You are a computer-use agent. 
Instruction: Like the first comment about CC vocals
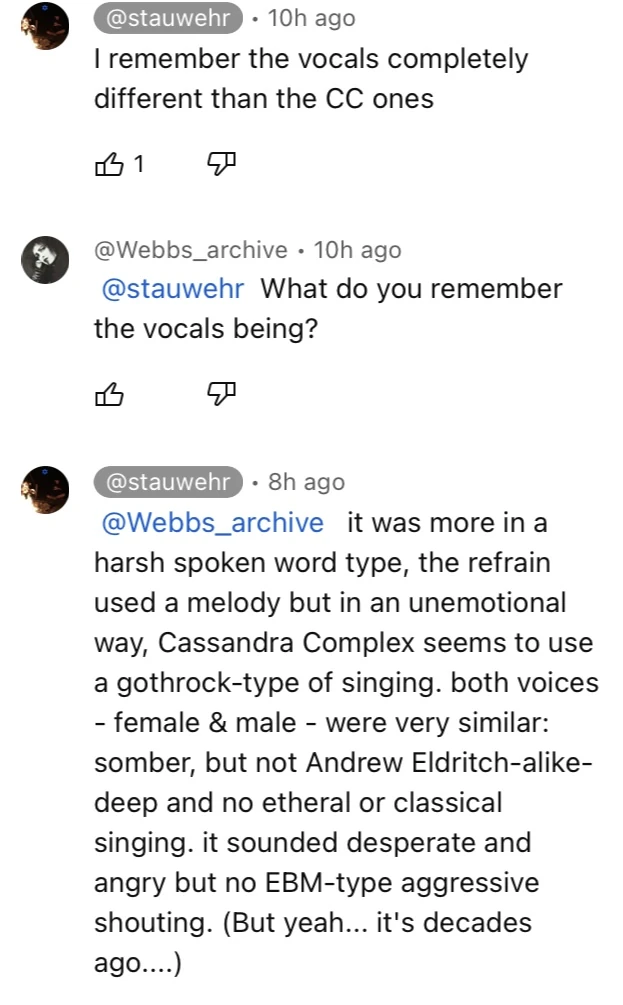click(108, 164)
